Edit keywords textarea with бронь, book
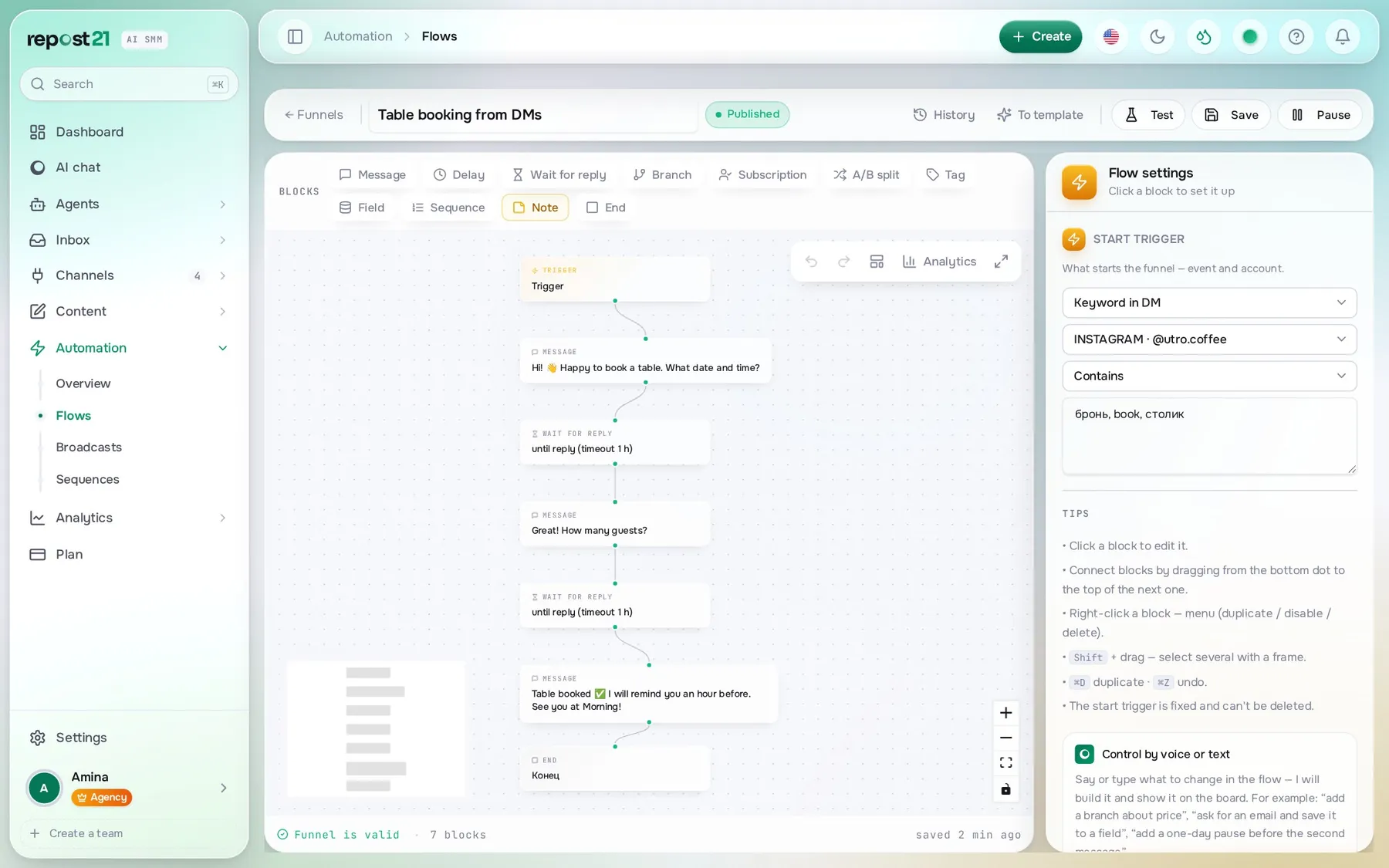 point(1209,436)
